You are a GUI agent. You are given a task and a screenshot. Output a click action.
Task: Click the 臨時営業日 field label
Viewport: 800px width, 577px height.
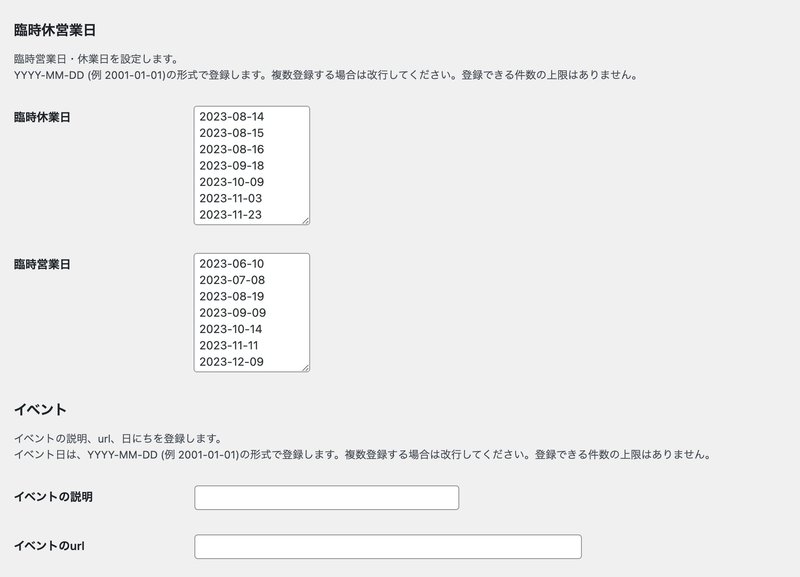[42, 264]
